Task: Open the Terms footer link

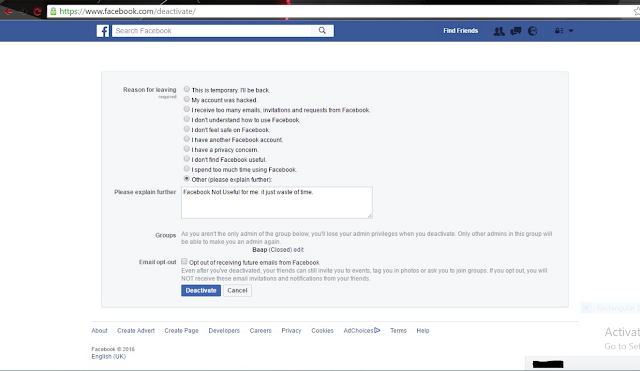Action: pyautogui.click(x=398, y=331)
